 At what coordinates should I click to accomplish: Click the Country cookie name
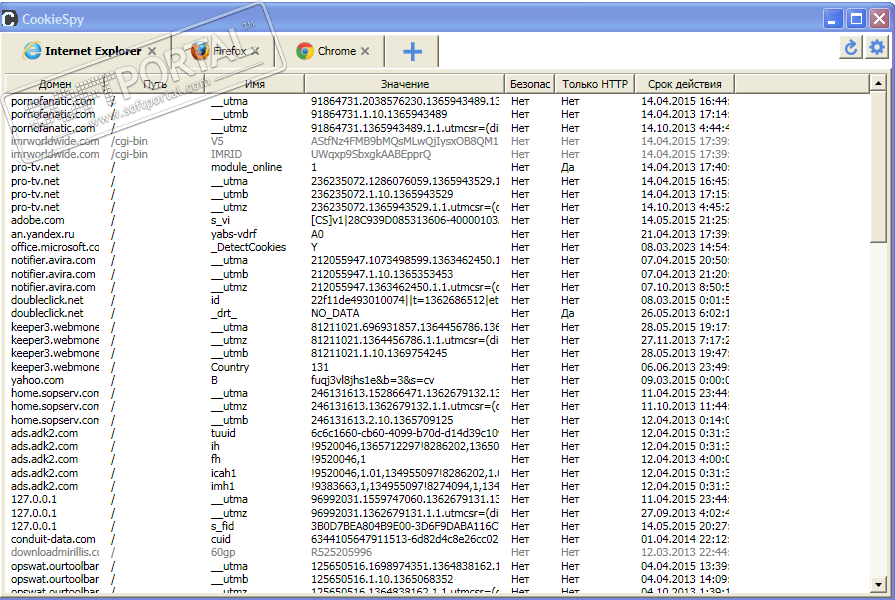point(229,367)
